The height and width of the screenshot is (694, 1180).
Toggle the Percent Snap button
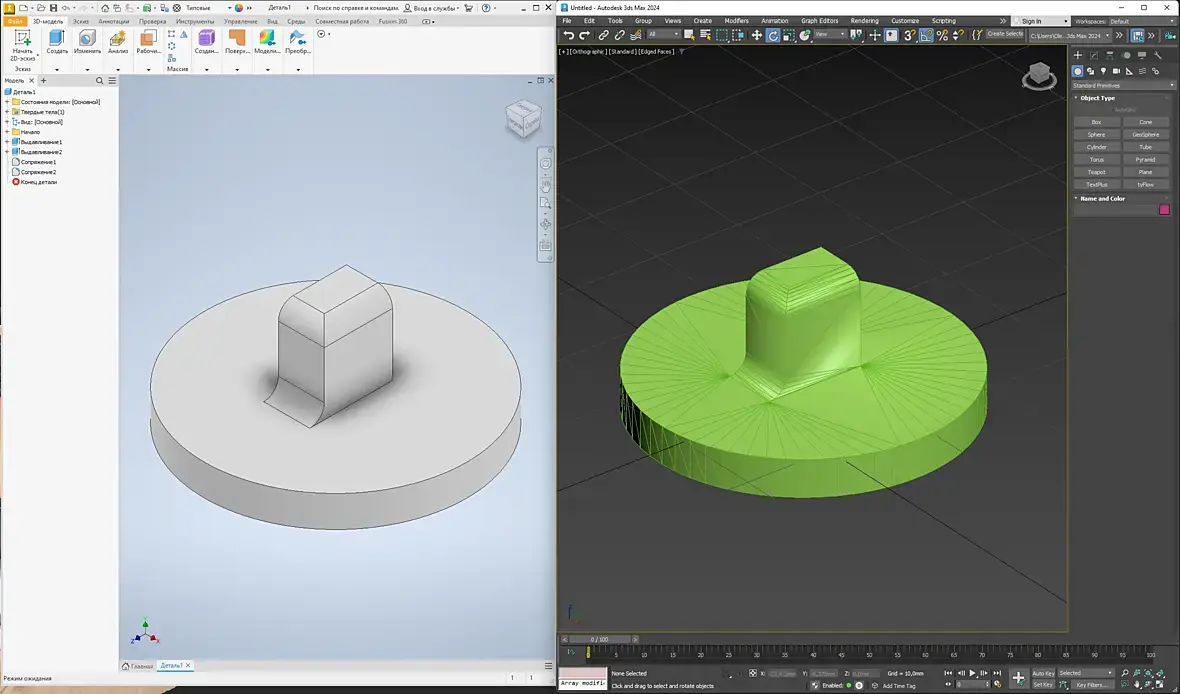click(942, 35)
